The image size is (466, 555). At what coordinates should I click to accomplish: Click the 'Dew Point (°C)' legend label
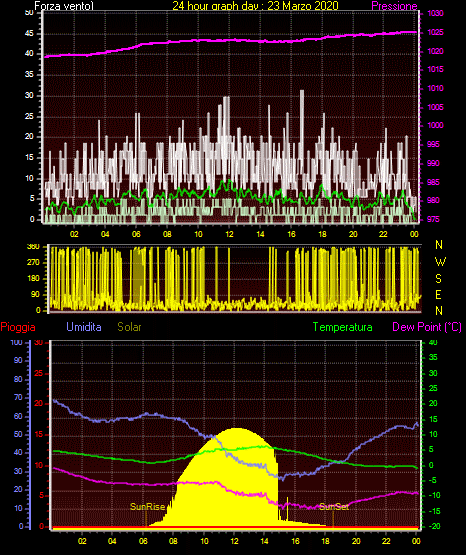click(x=427, y=327)
